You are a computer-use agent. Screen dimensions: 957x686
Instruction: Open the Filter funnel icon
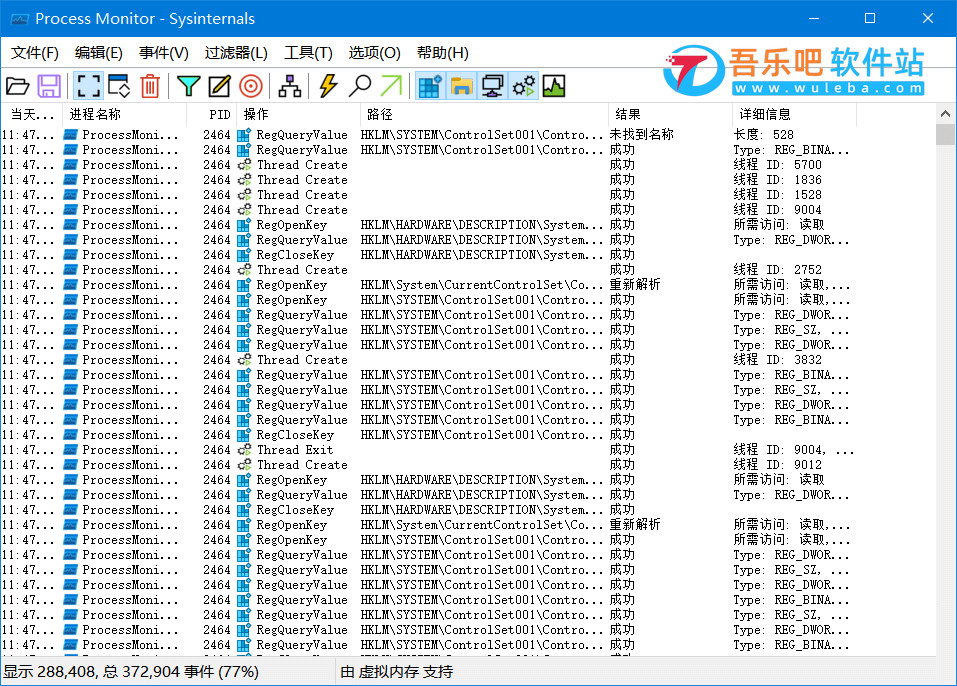pyautogui.click(x=189, y=86)
